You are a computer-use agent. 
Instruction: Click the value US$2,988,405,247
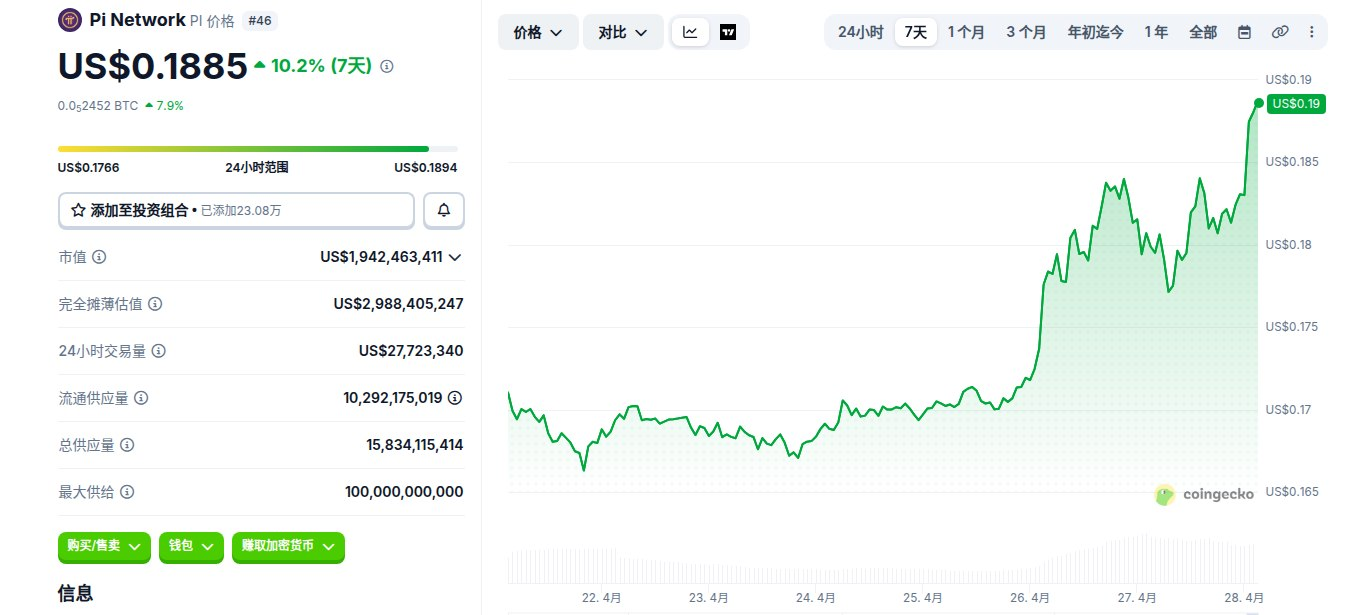(398, 304)
